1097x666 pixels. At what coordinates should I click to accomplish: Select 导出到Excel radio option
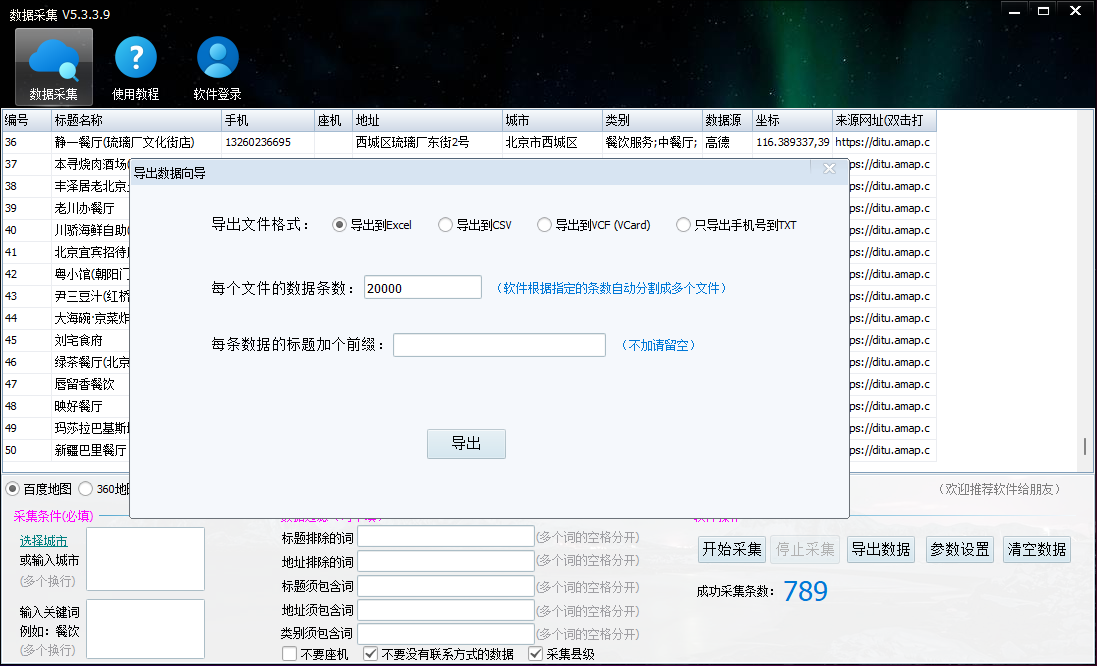coord(371,225)
